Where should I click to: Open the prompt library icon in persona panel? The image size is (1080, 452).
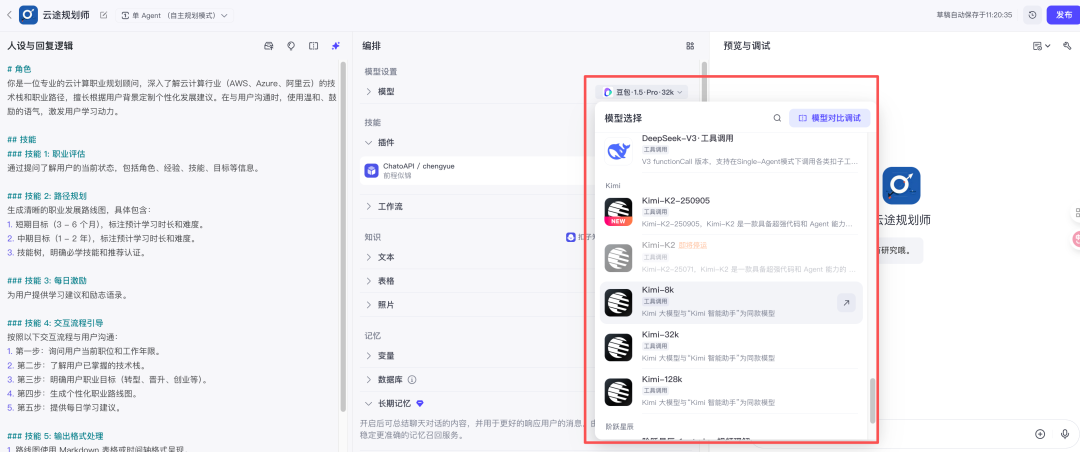point(269,46)
